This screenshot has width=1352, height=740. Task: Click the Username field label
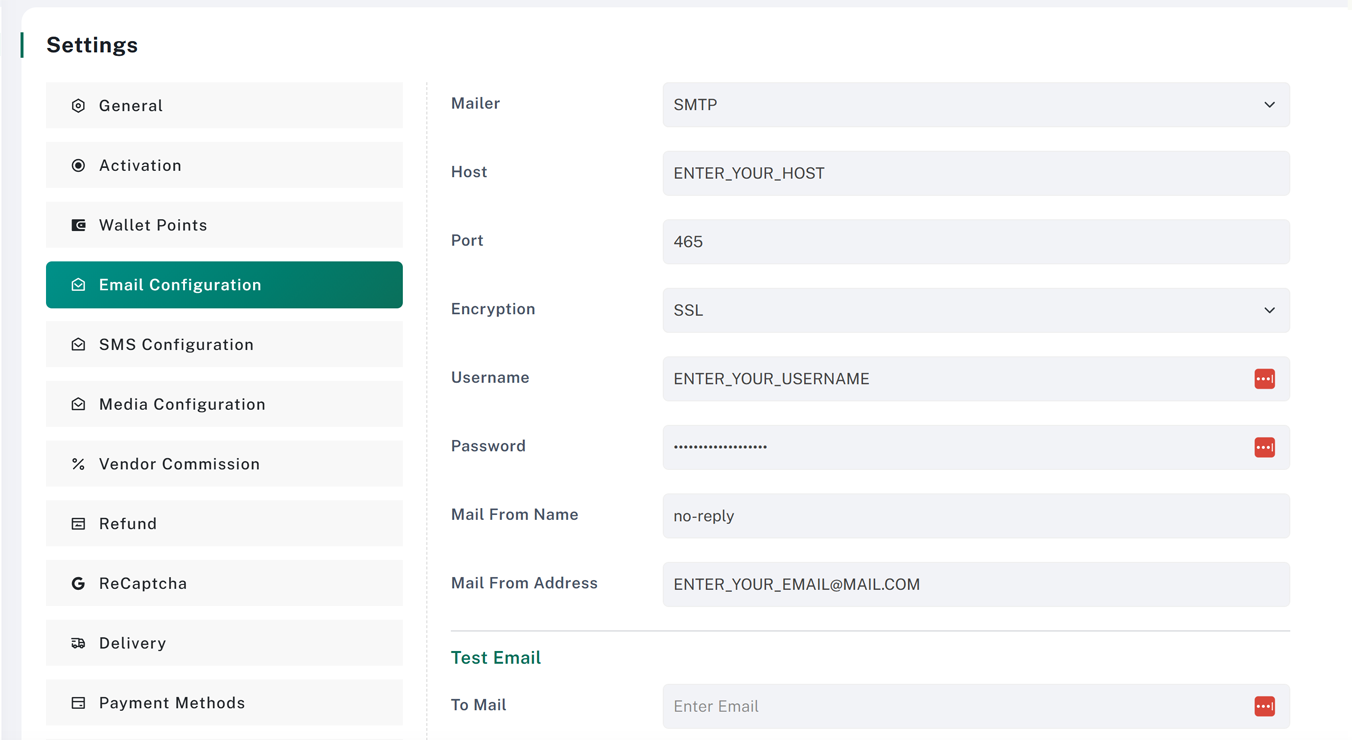point(490,378)
